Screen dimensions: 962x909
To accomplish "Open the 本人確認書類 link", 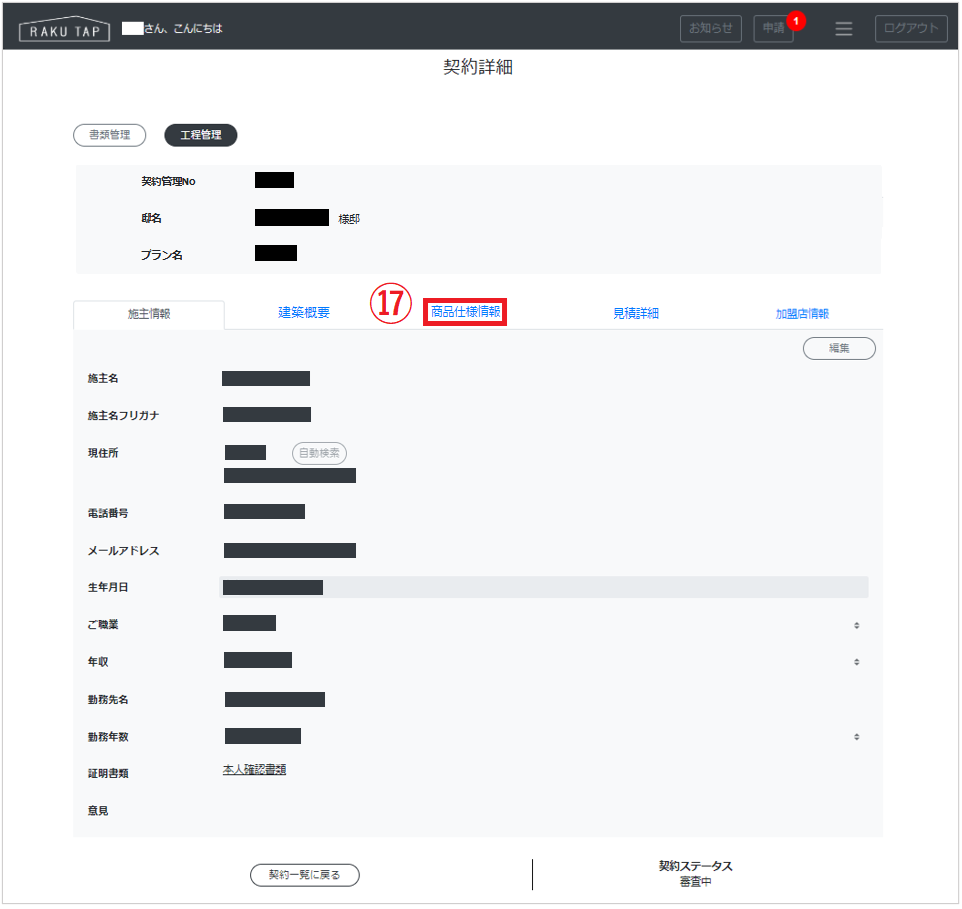I will tap(254, 770).
